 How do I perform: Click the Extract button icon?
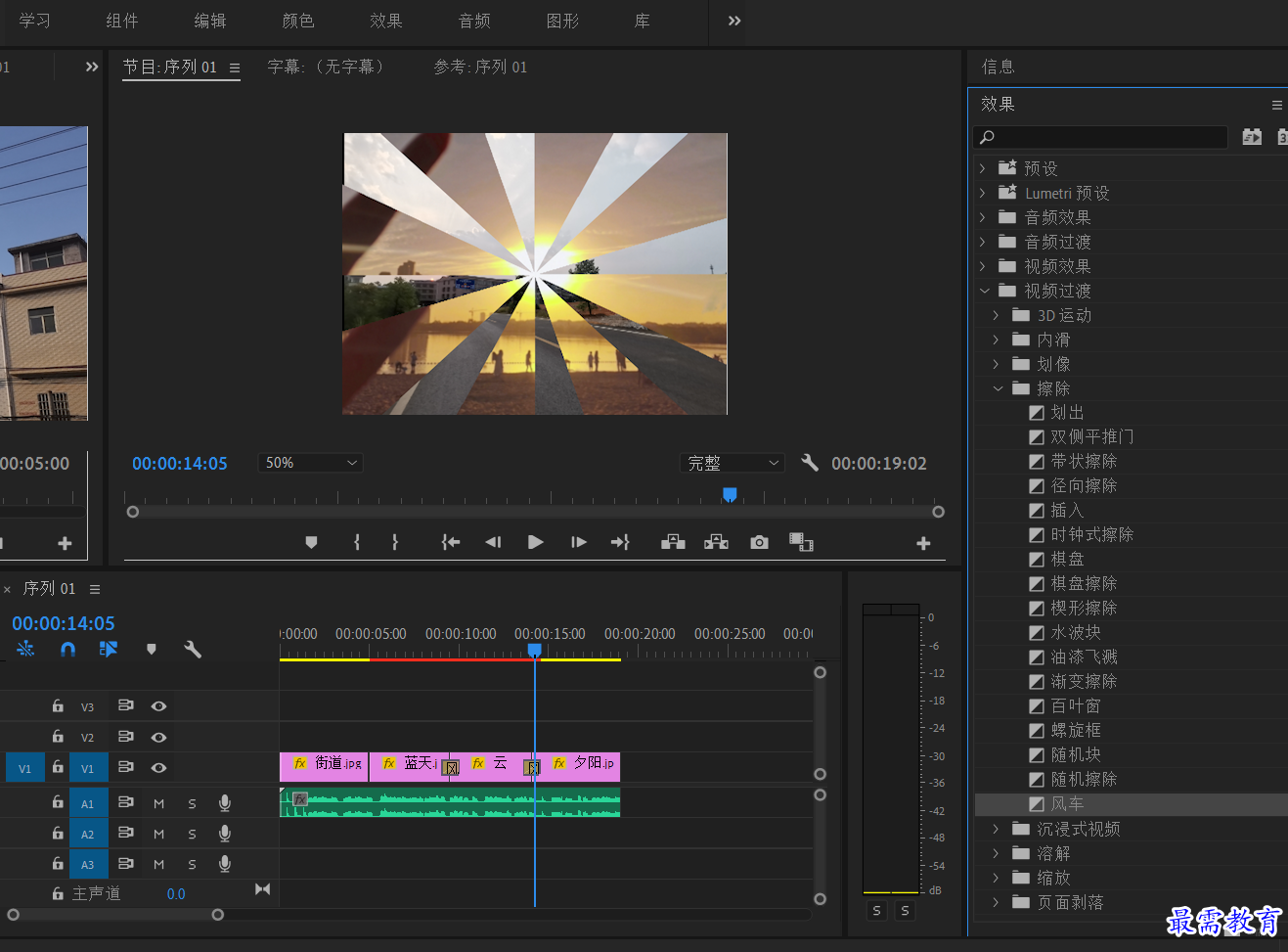(716, 542)
